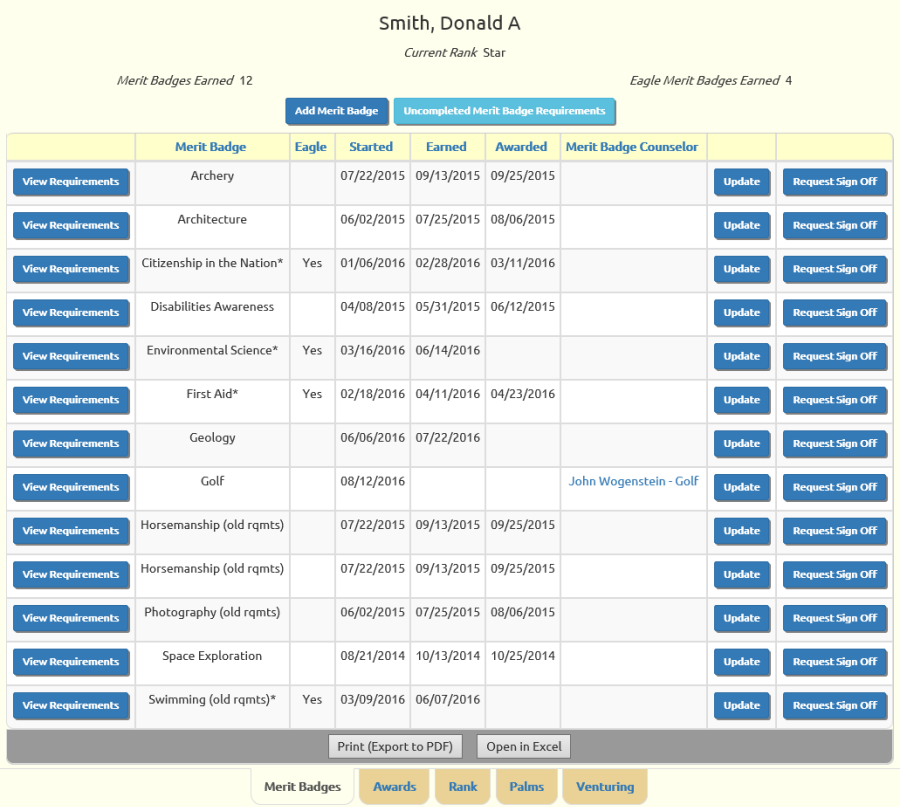The height and width of the screenshot is (807, 900).
Task: View Requirements for Architecture
Action: click(71, 226)
